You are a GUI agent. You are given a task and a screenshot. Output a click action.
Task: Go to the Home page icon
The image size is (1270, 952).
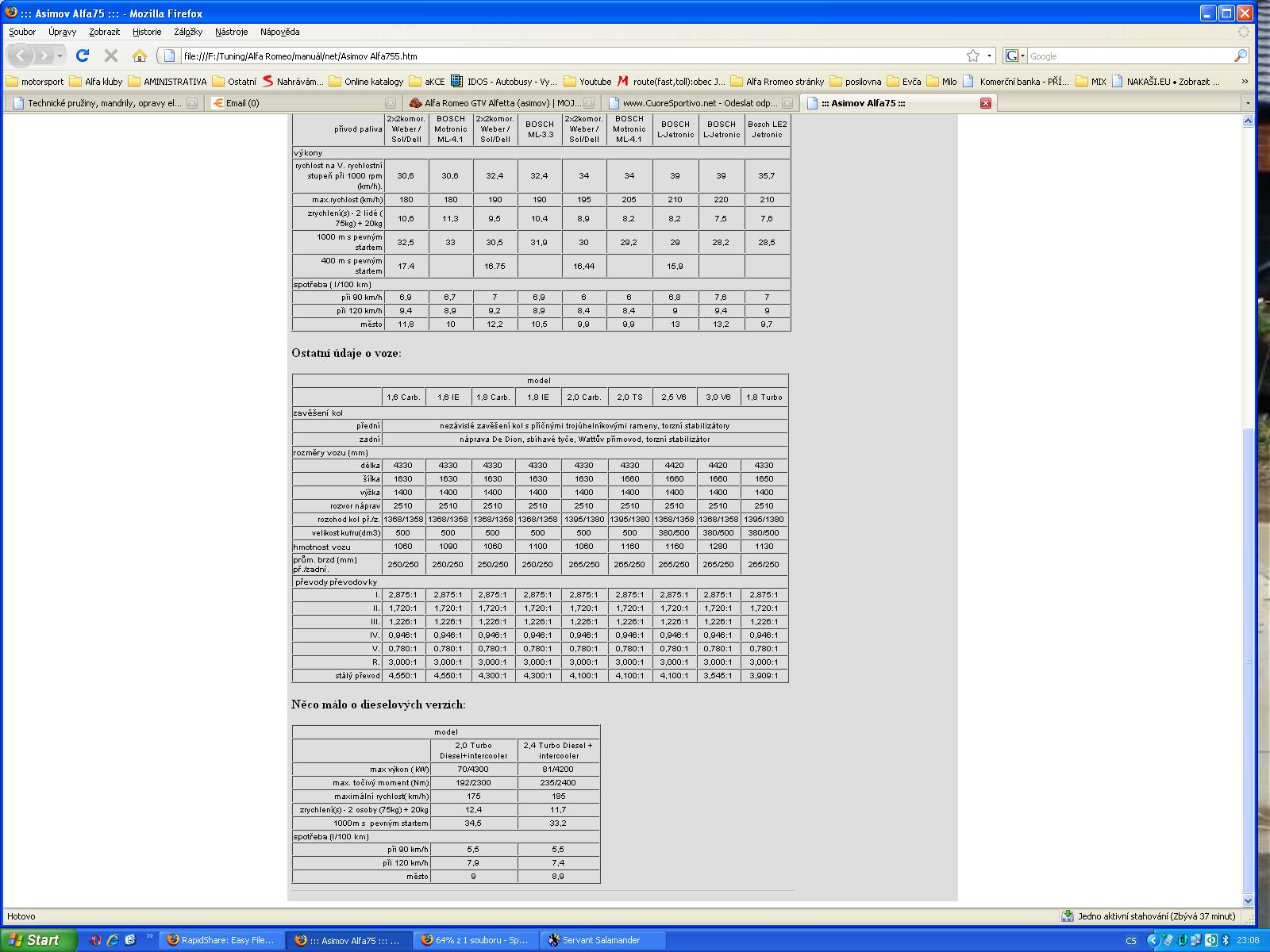[x=140, y=56]
